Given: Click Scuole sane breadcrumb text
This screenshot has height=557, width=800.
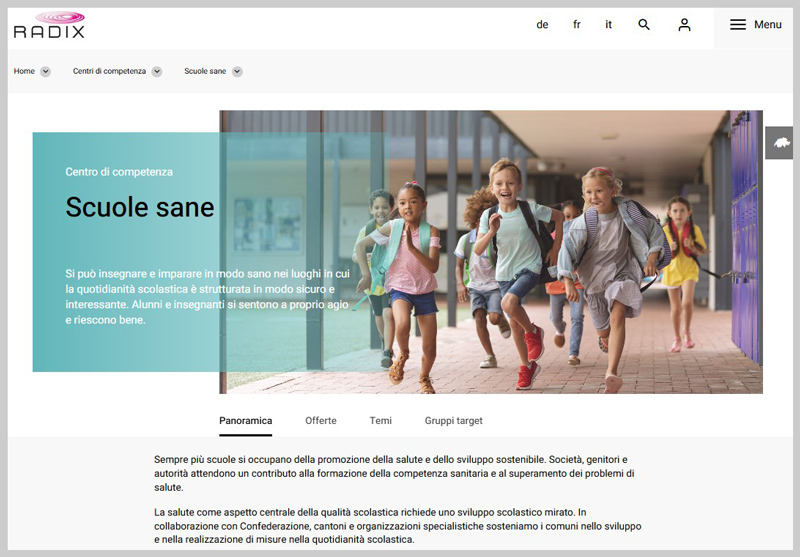Looking at the screenshot, I should tap(205, 72).
